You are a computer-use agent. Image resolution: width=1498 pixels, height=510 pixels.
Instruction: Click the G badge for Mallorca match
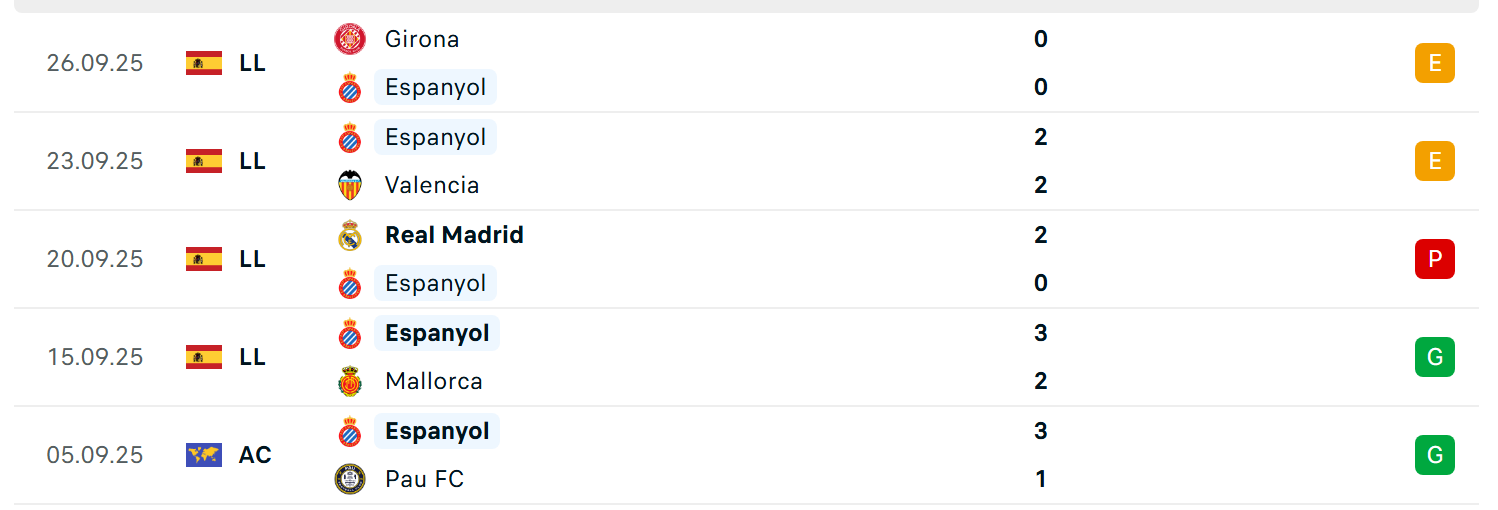pyautogui.click(x=1434, y=357)
